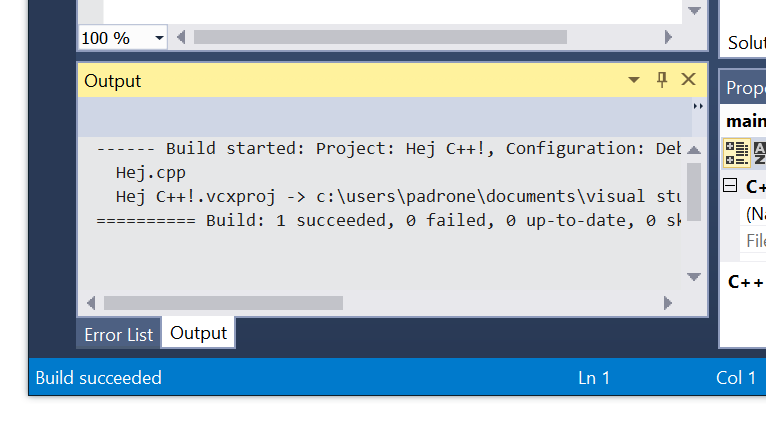Click the Output text scroll-down arrow
The height and width of the screenshot is (431, 766).
pyautogui.click(x=694, y=277)
